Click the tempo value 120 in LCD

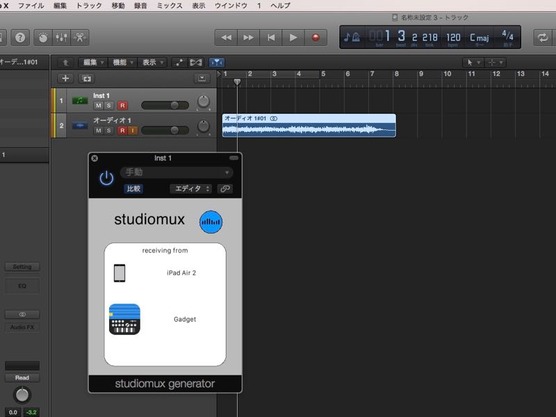coord(453,37)
